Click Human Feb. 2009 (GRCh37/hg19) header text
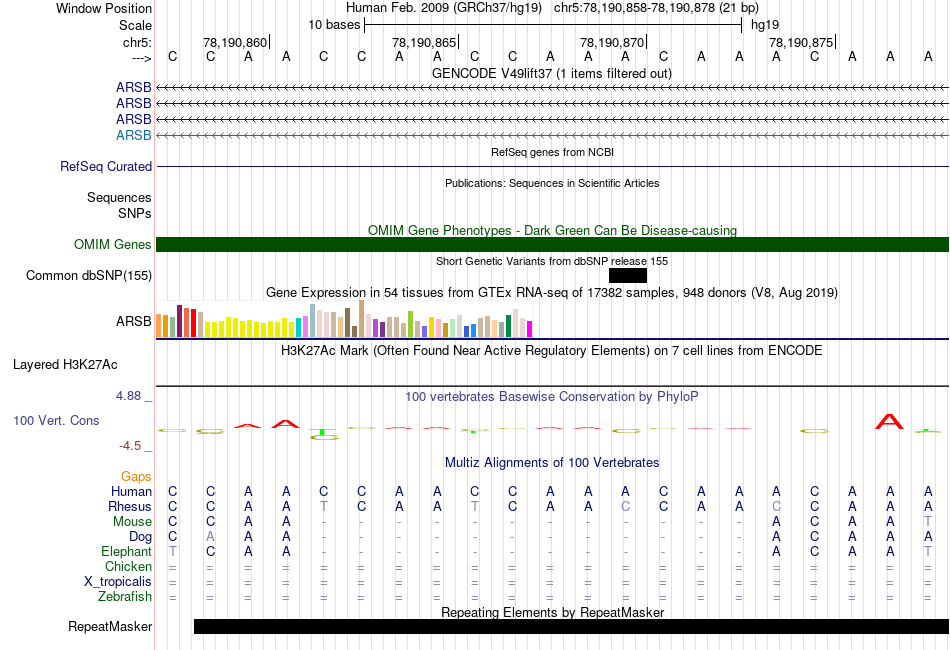 tap(443, 8)
